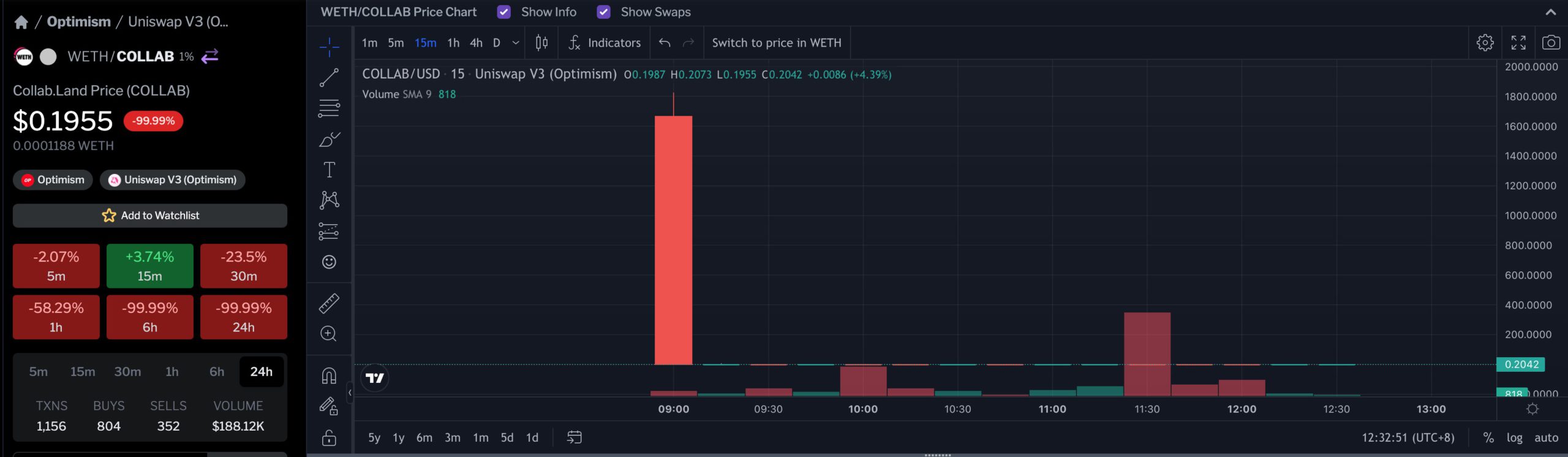Undo the last chart action

665,43
